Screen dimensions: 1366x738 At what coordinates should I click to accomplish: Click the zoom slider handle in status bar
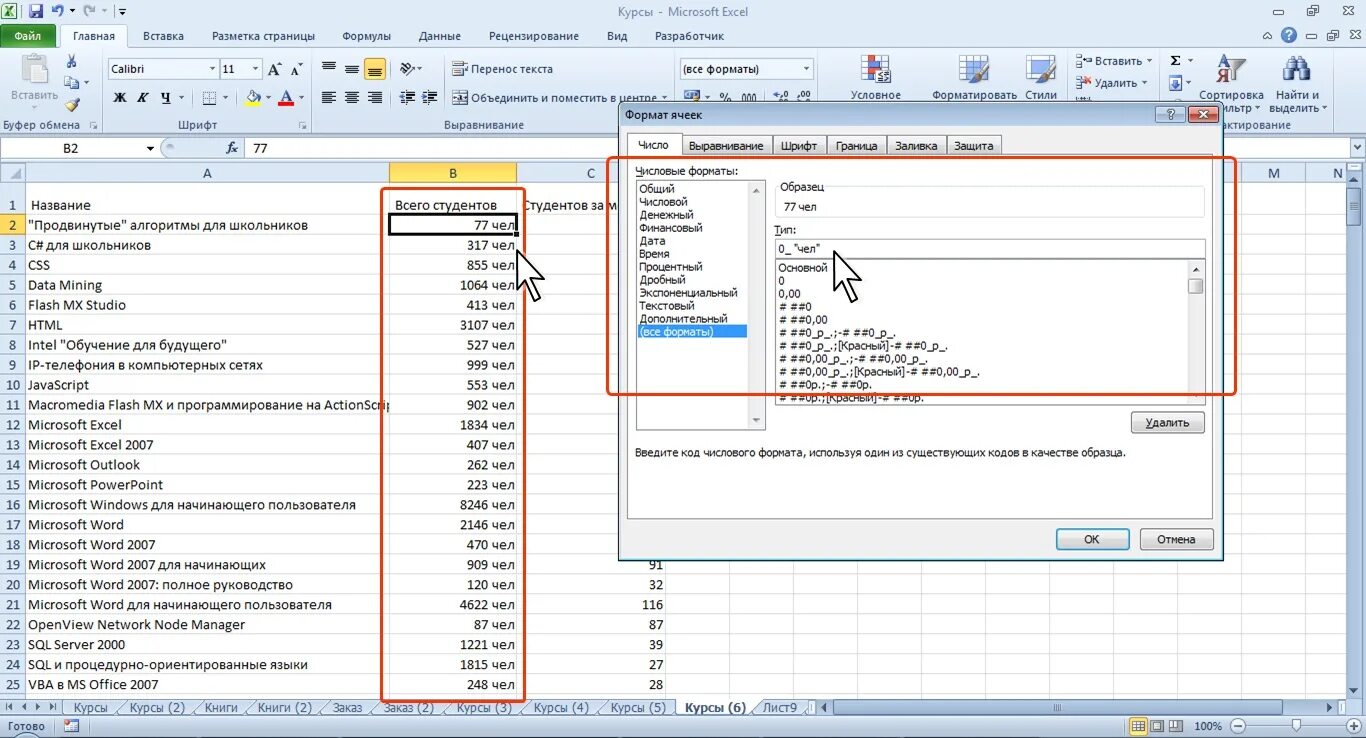pos(1296,725)
